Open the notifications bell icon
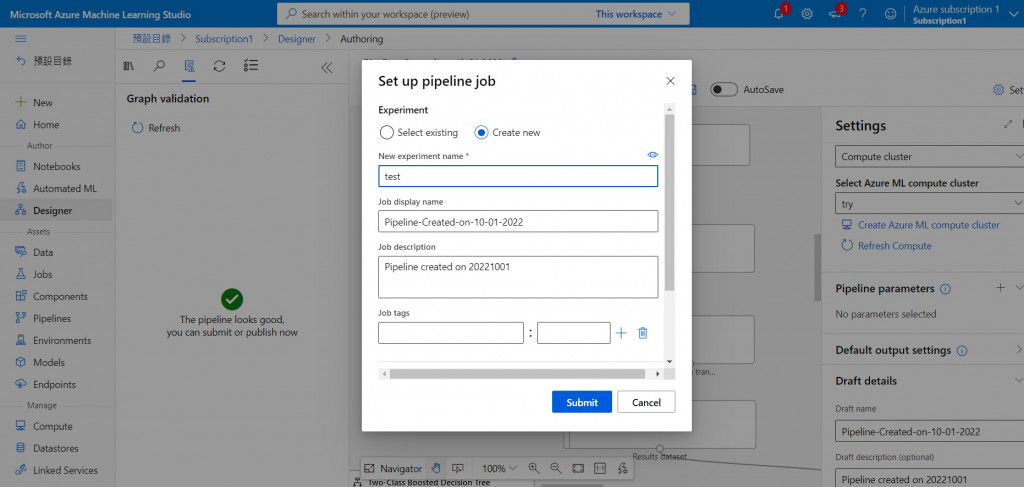 (778, 14)
